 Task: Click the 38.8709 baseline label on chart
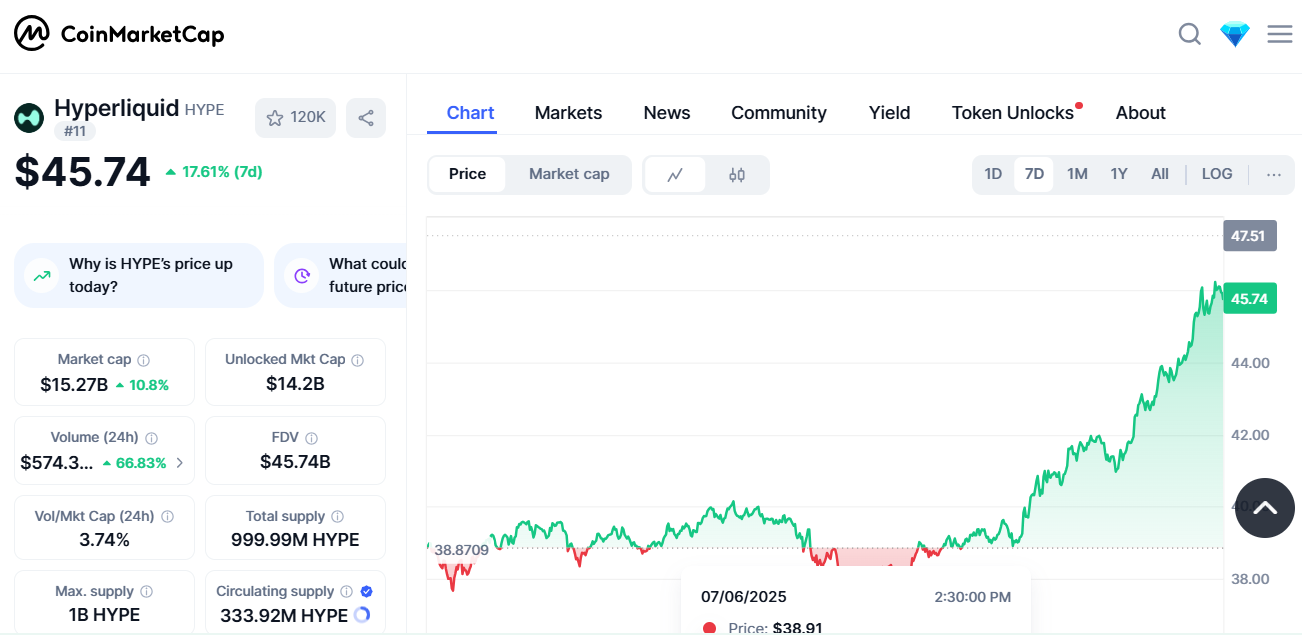point(461,549)
